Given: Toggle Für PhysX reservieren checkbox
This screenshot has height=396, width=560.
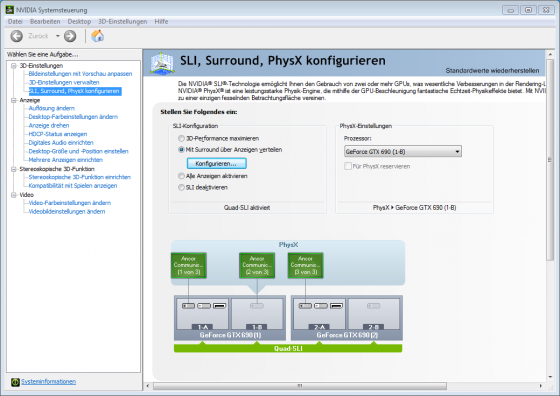Looking at the screenshot, I should coord(348,166).
